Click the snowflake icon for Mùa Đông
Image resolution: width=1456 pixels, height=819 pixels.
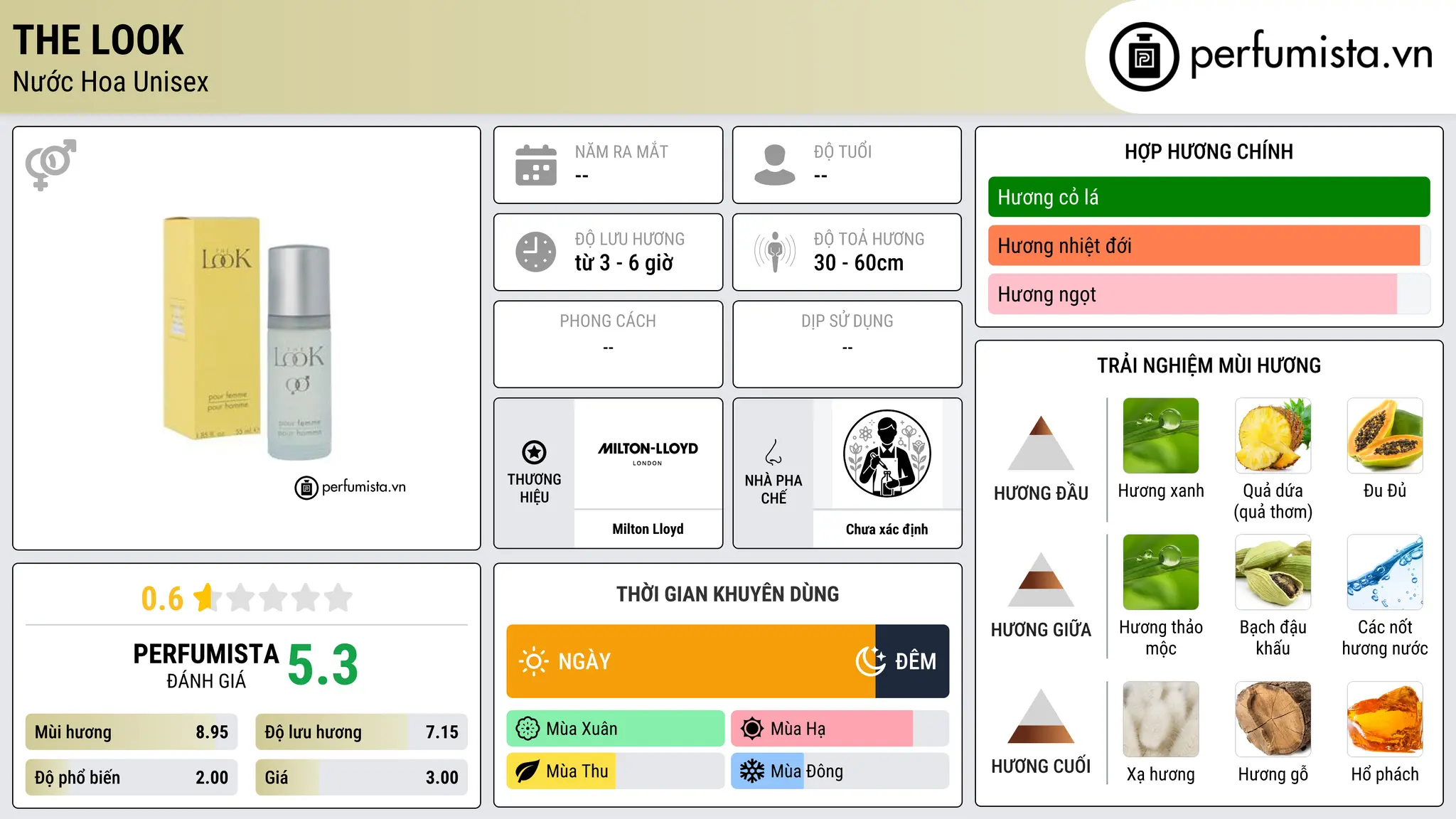[x=752, y=771]
